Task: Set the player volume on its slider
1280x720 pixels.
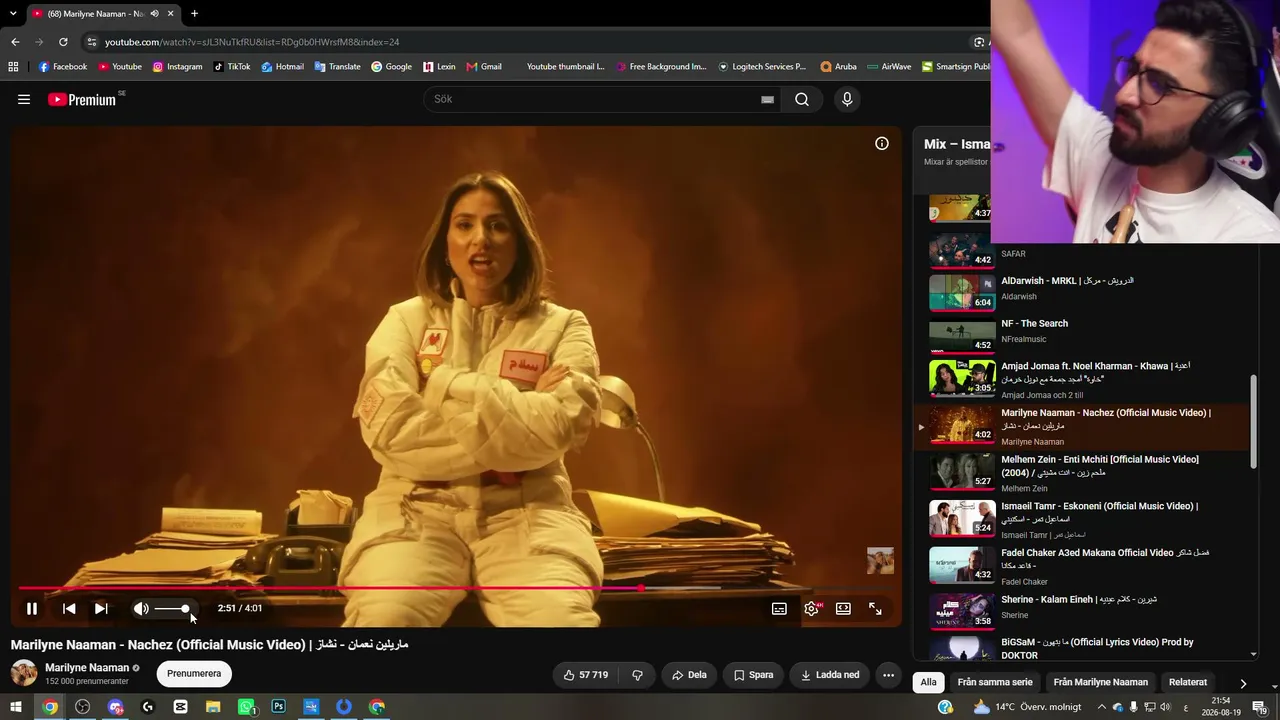Action: (x=172, y=609)
